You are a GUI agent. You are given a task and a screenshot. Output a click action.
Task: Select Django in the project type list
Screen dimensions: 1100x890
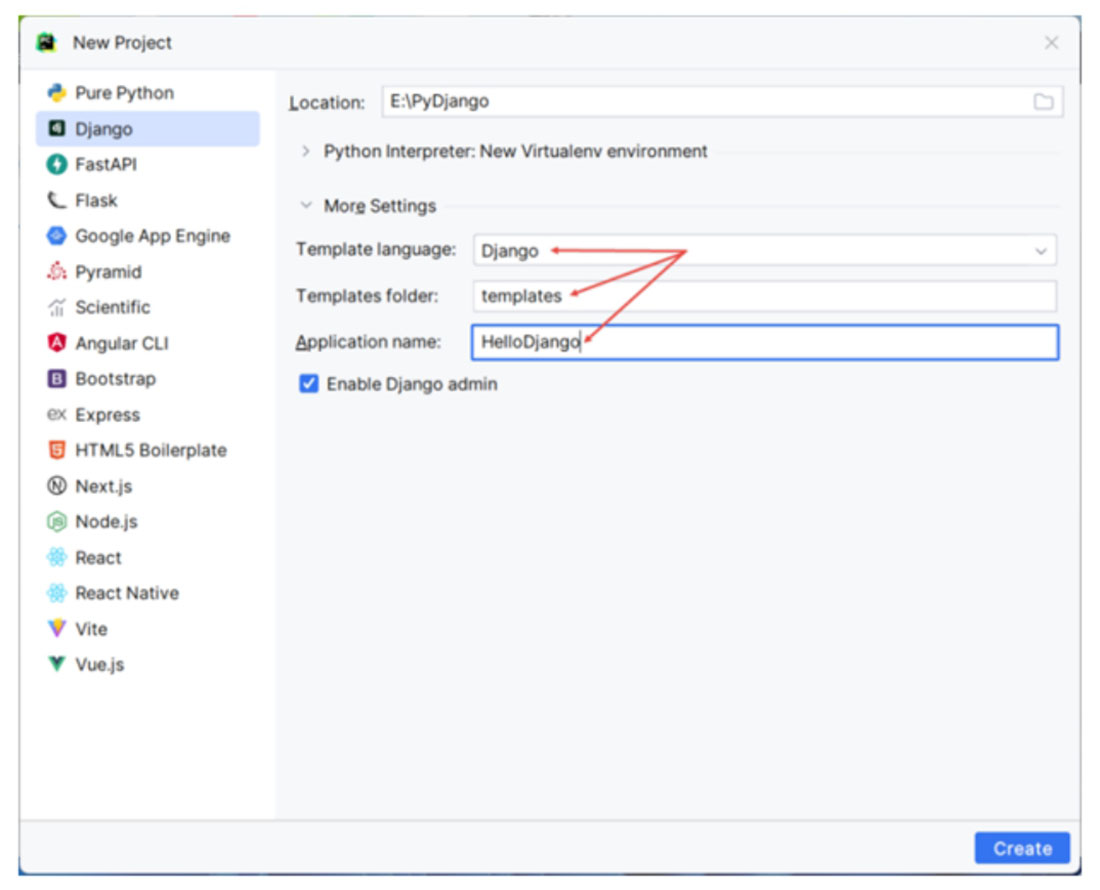click(x=104, y=129)
